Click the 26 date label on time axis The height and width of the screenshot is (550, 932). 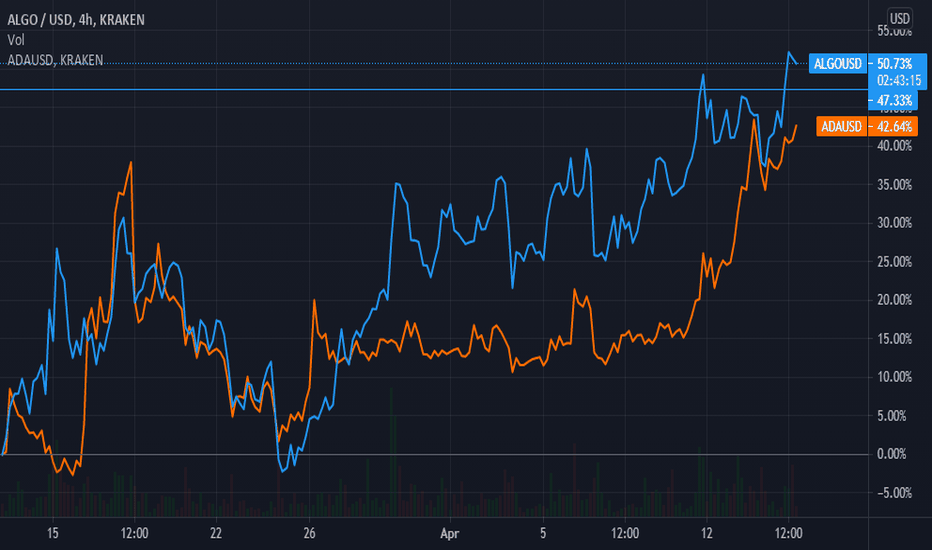(x=309, y=533)
